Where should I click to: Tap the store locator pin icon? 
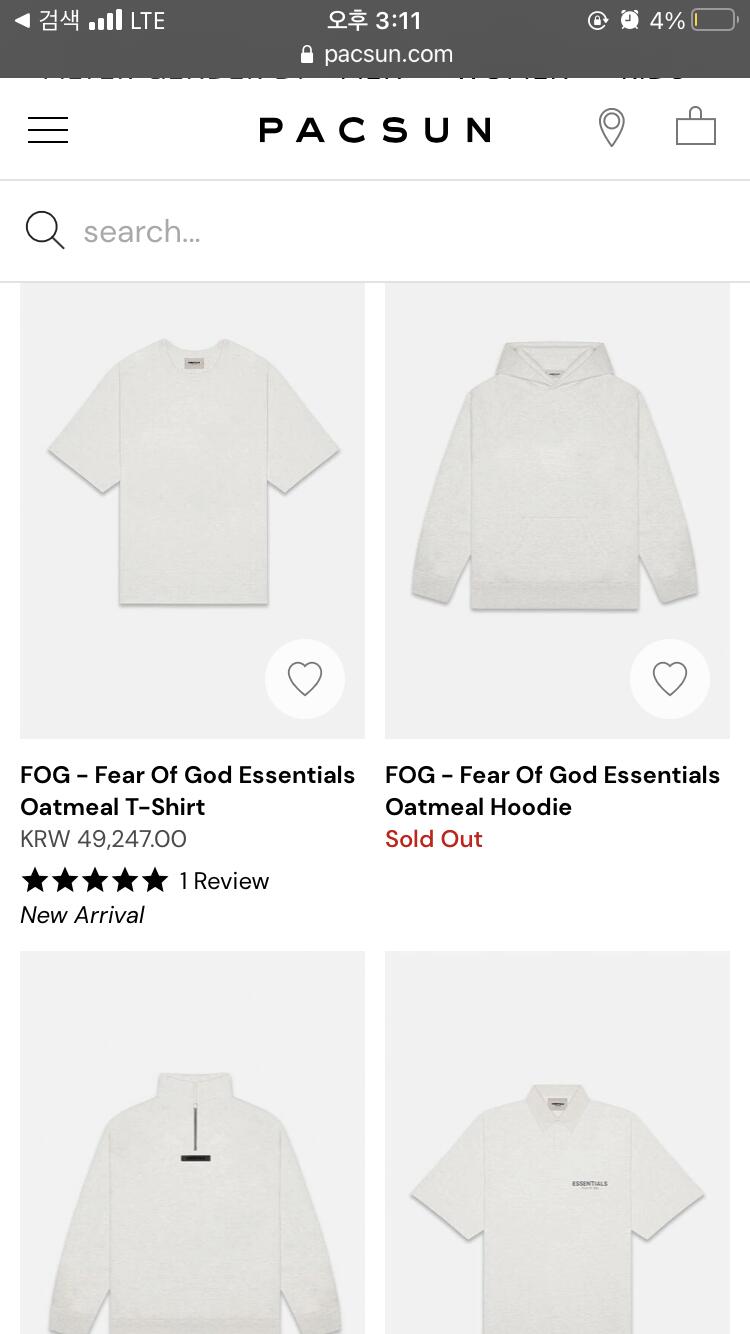[x=611, y=129]
